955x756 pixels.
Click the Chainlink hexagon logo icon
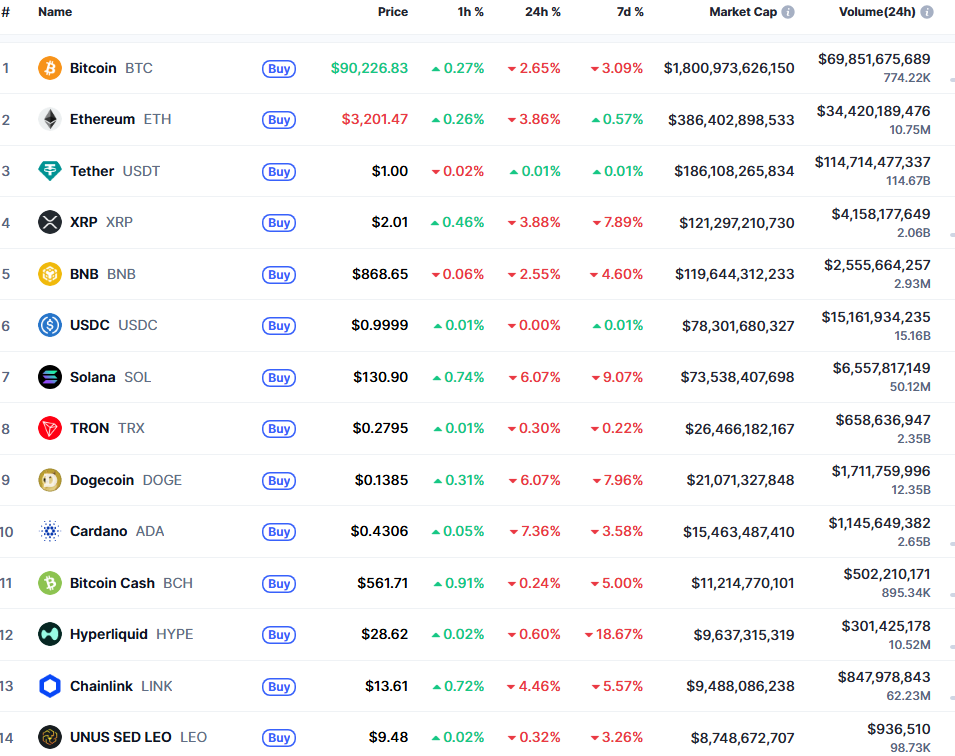point(50,686)
